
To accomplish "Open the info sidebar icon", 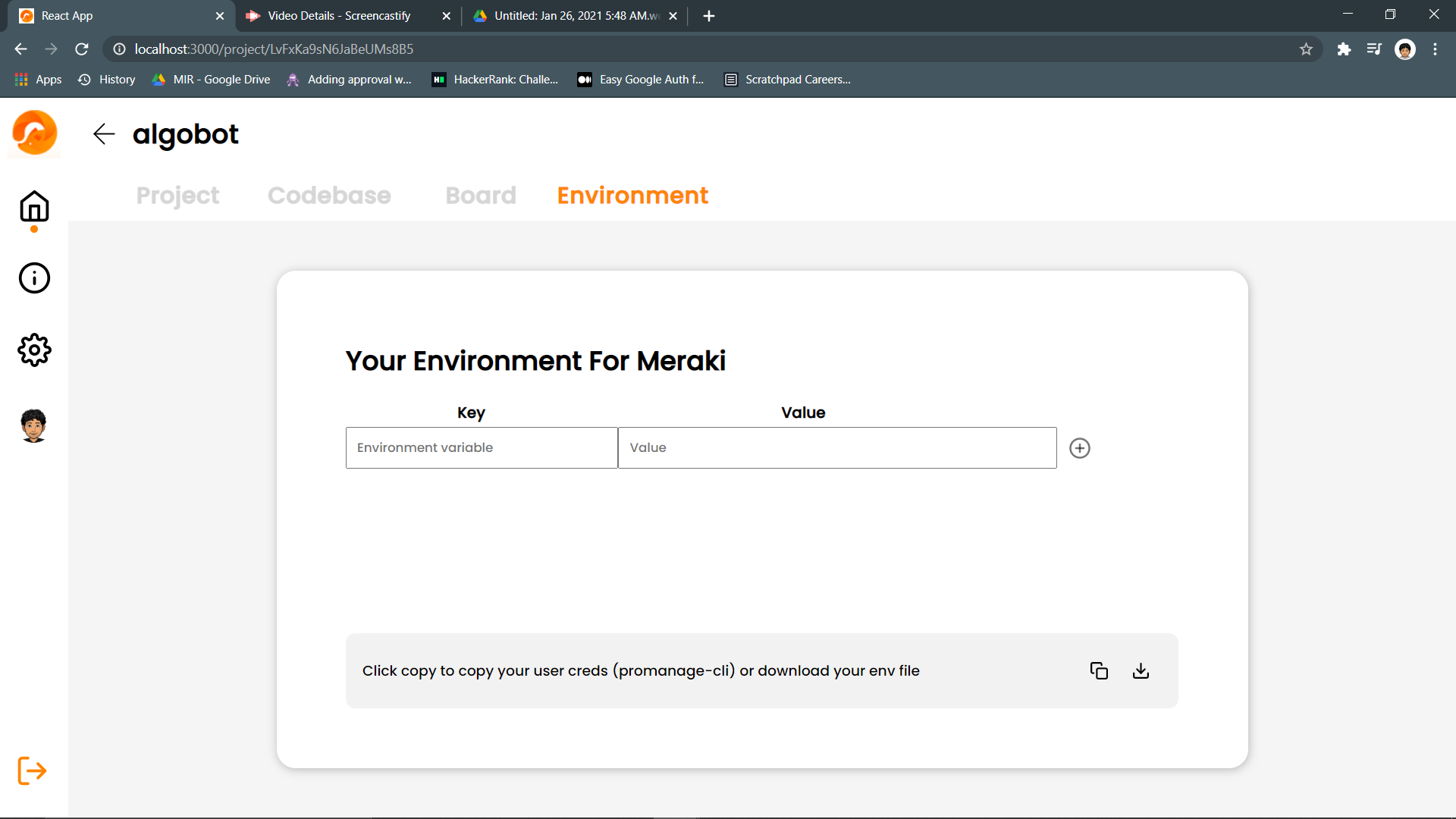I will click(34, 278).
